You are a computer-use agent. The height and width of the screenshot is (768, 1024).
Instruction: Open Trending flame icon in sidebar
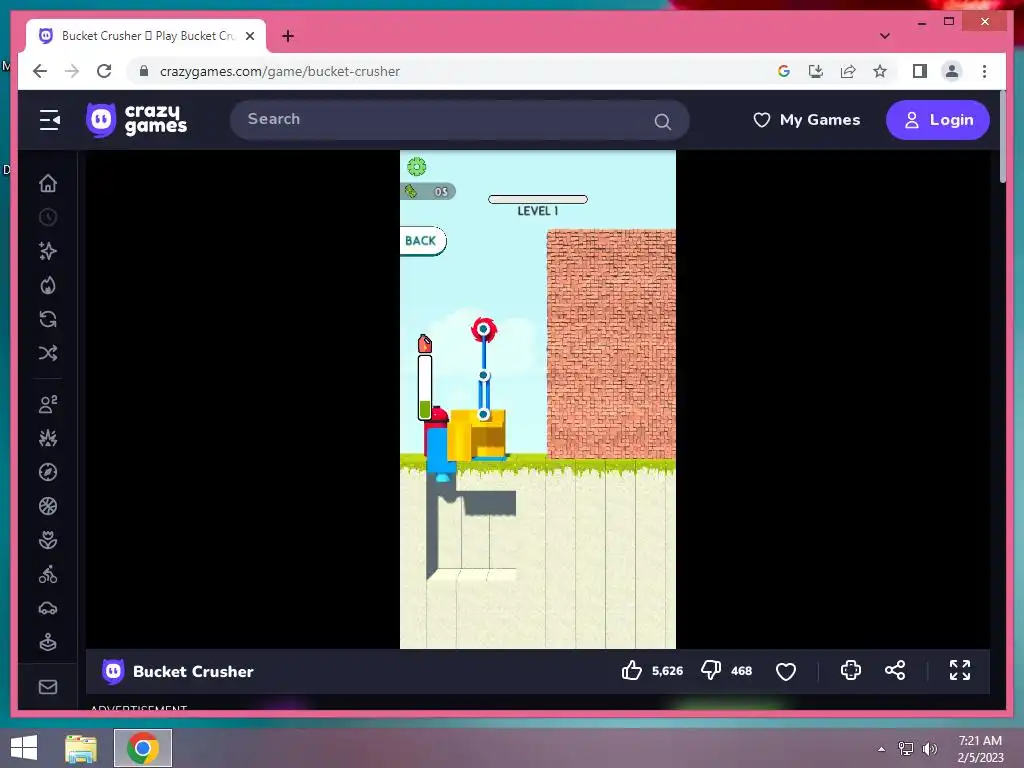[x=48, y=285]
